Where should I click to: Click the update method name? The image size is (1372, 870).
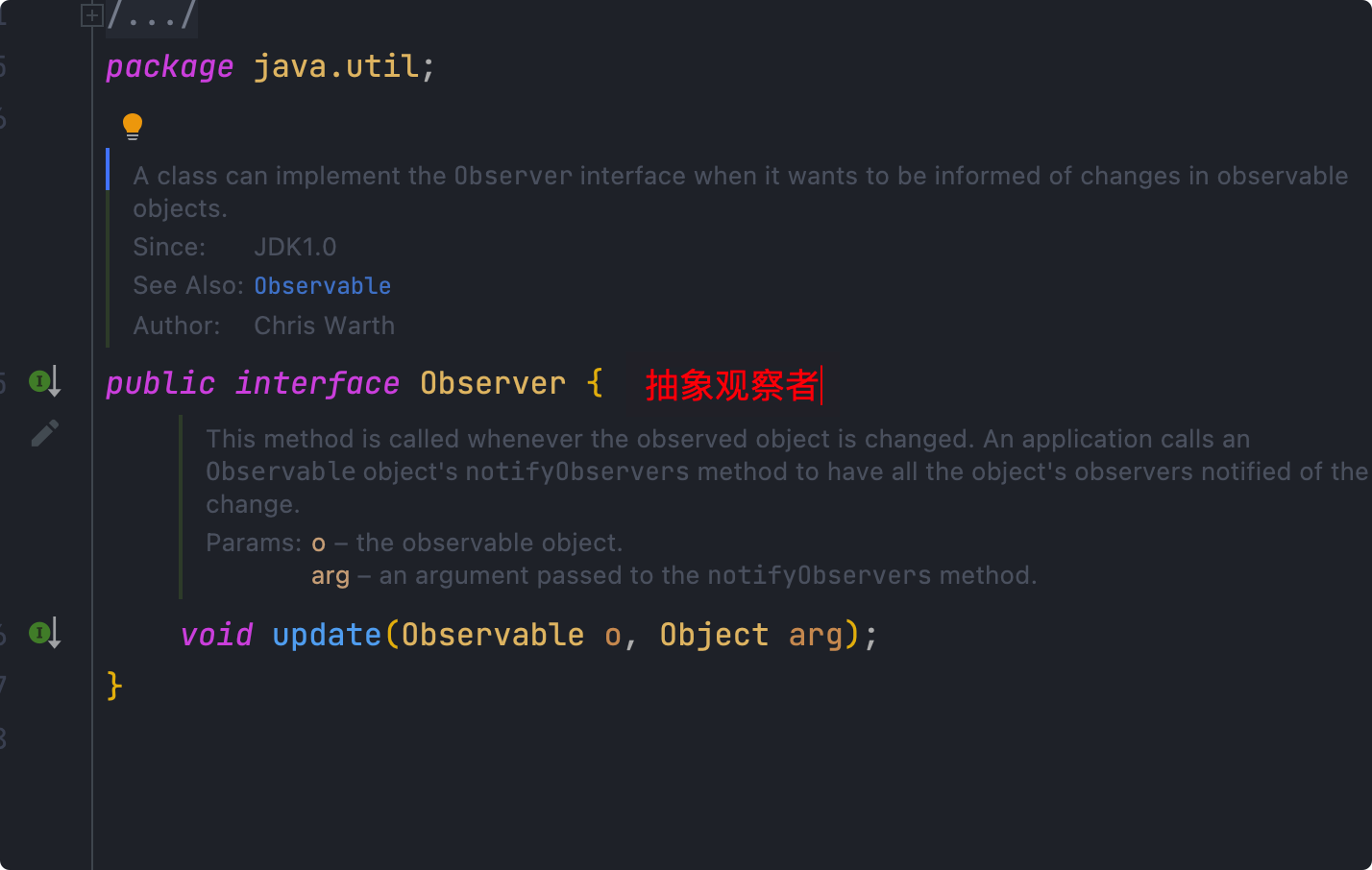click(x=327, y=635)
